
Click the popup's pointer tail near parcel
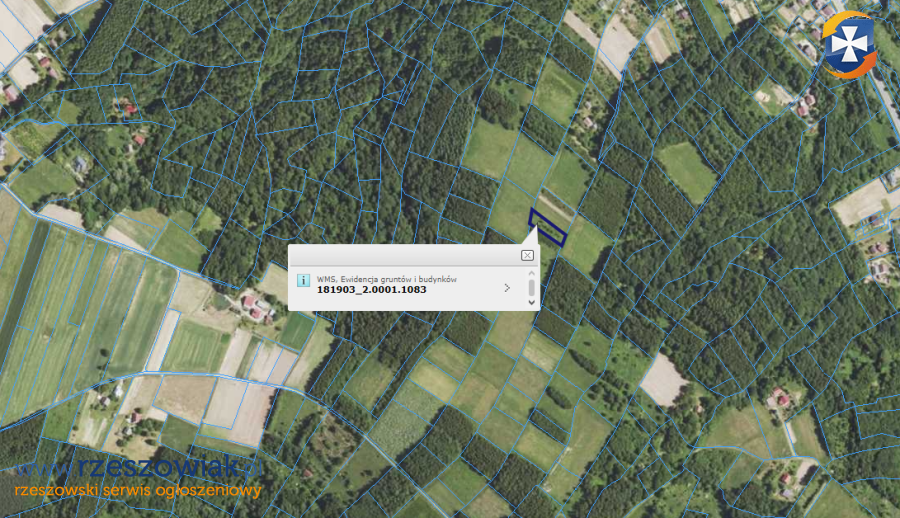tap(530, 237)
